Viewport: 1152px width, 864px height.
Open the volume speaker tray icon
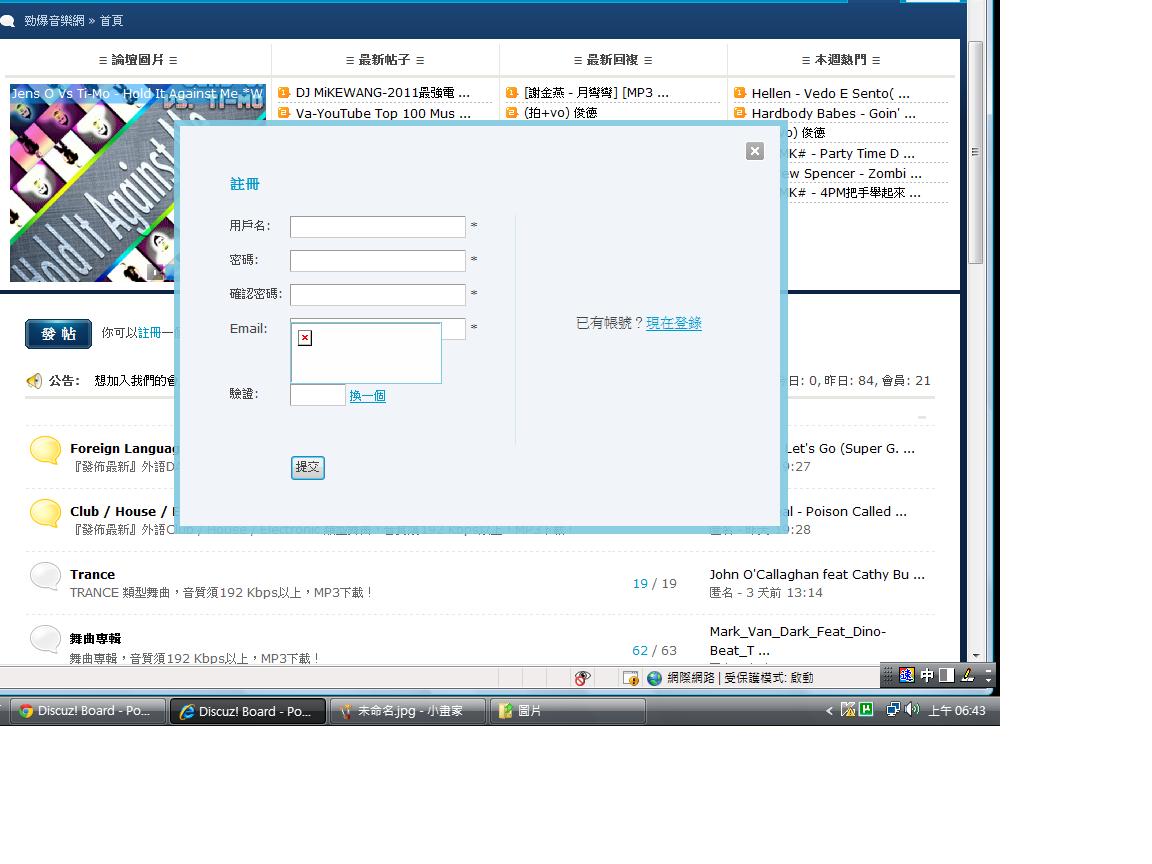911,710
